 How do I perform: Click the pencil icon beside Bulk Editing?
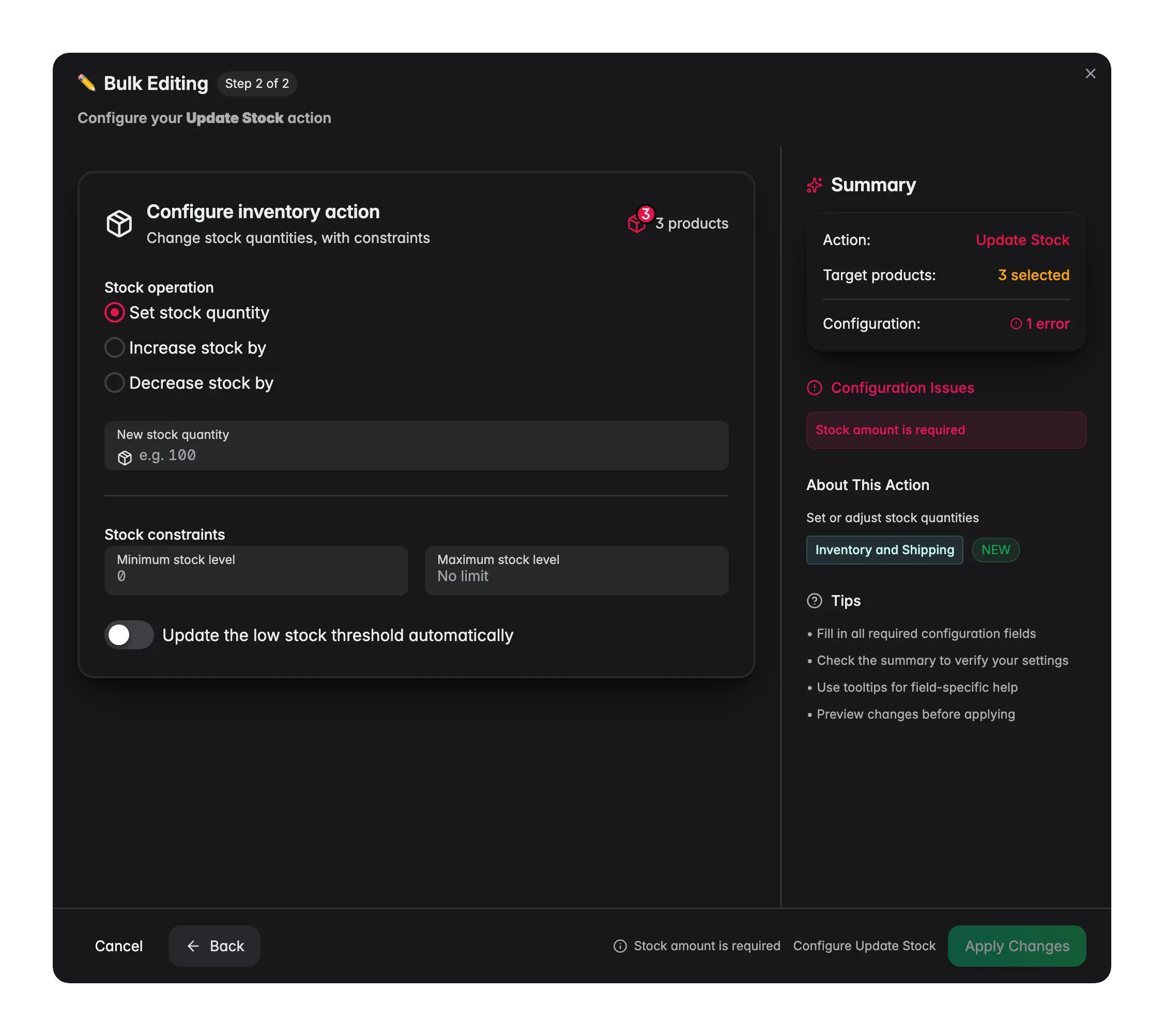click(x=86, y=83)
